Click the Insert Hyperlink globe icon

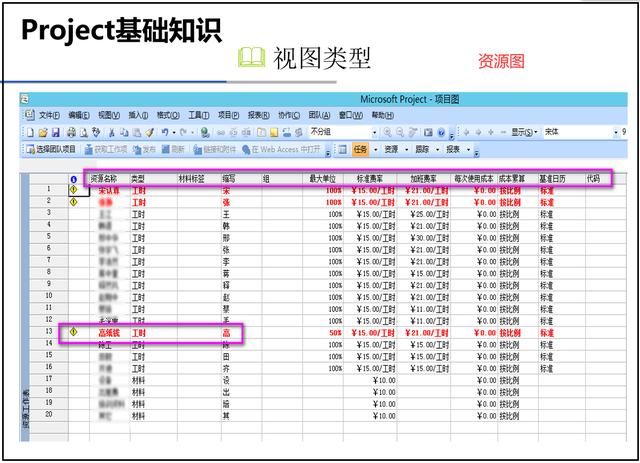pos(205,133)
